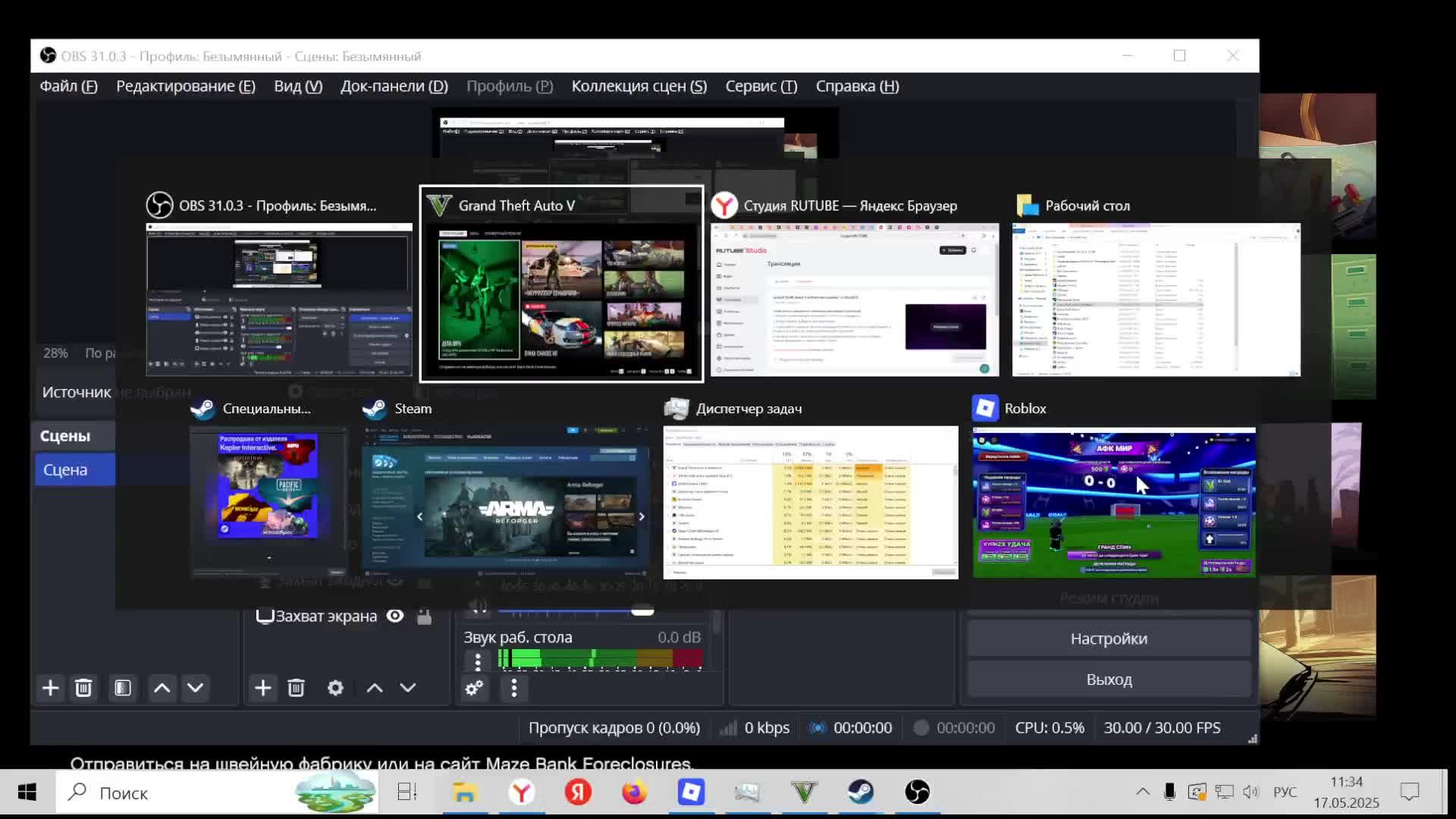Open the Вид menu
Viewport: 1456px width, 819px height.
(298, 86)
